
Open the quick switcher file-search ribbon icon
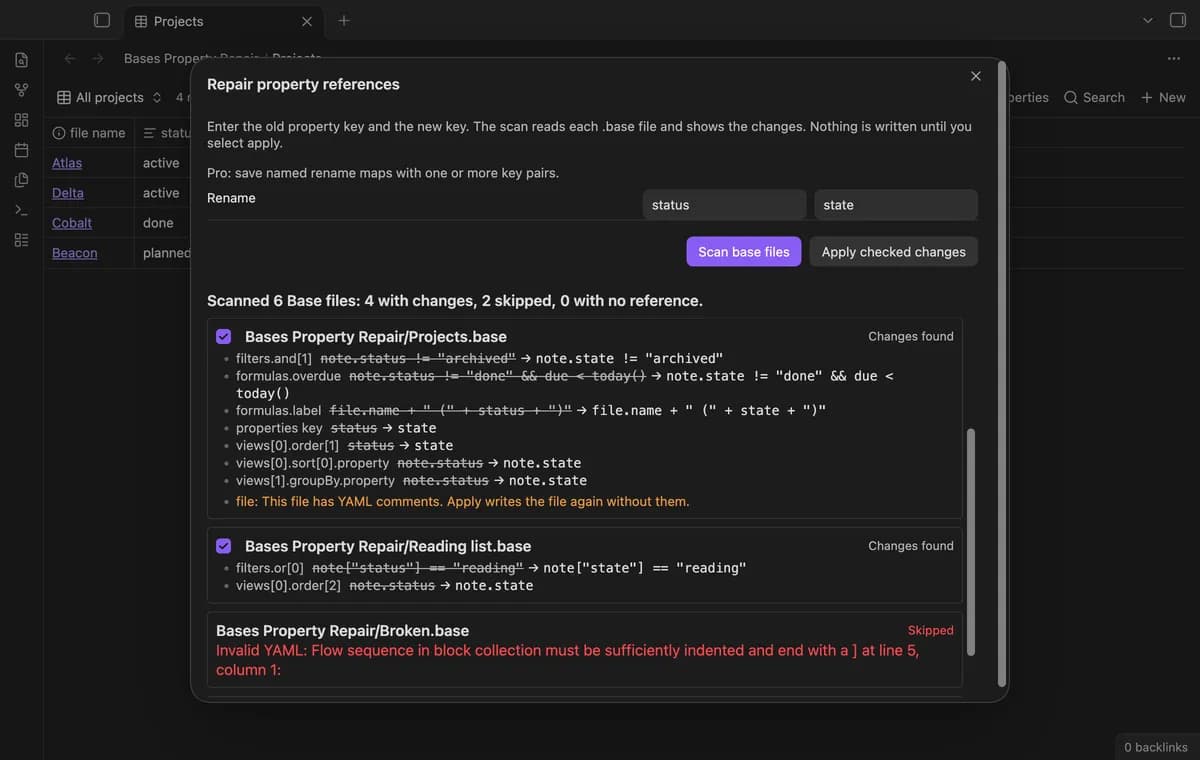[x=21, y=60]
